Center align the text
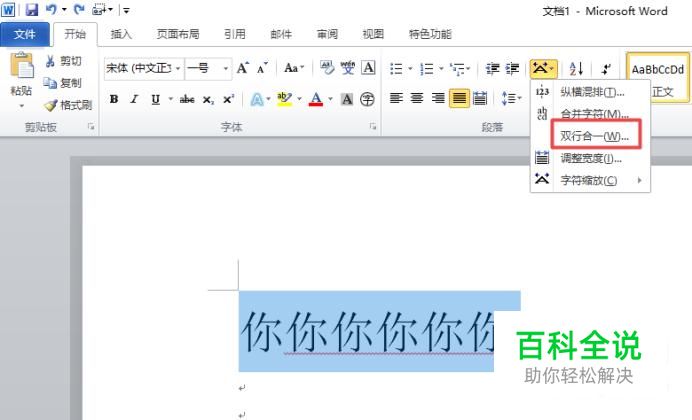This screenshot has height=420, width=692. [417, 98]
